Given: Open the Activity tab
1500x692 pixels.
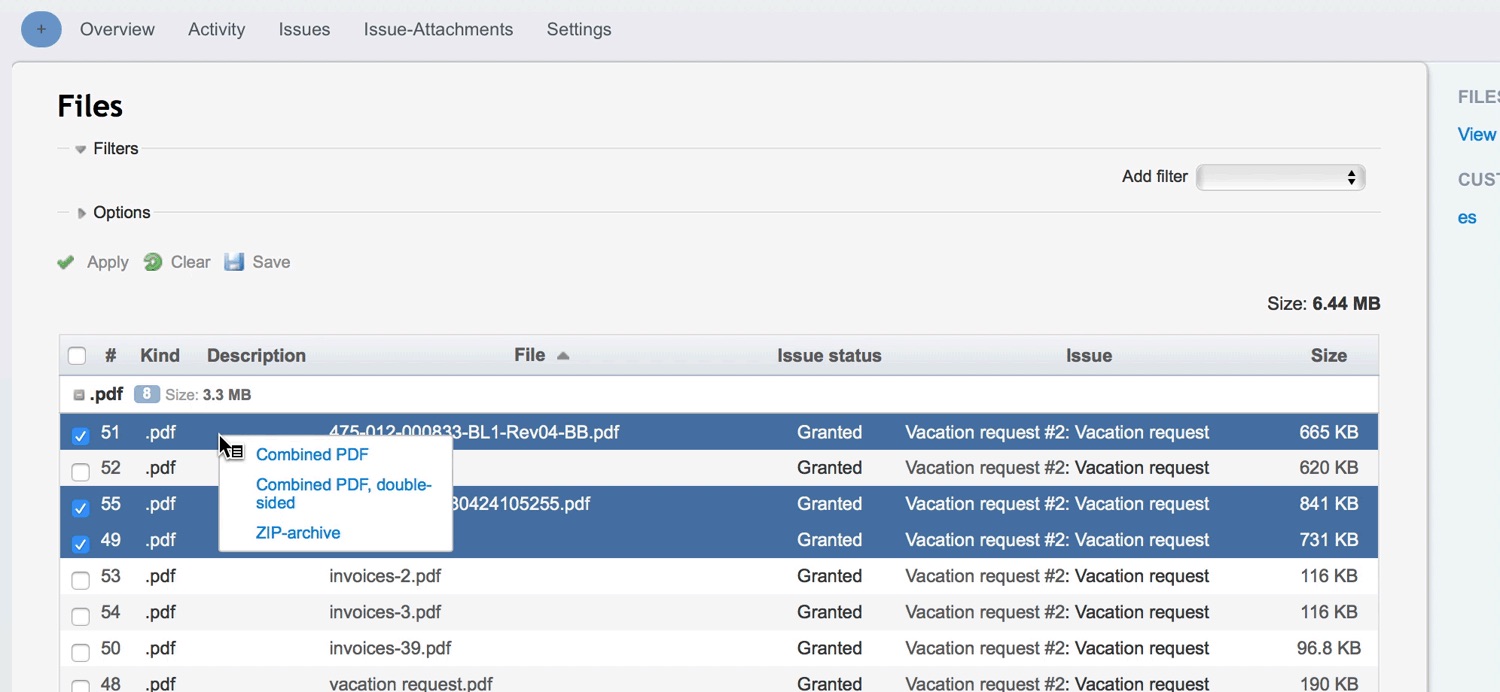Looking at the screenshot, I should (216, 29).
